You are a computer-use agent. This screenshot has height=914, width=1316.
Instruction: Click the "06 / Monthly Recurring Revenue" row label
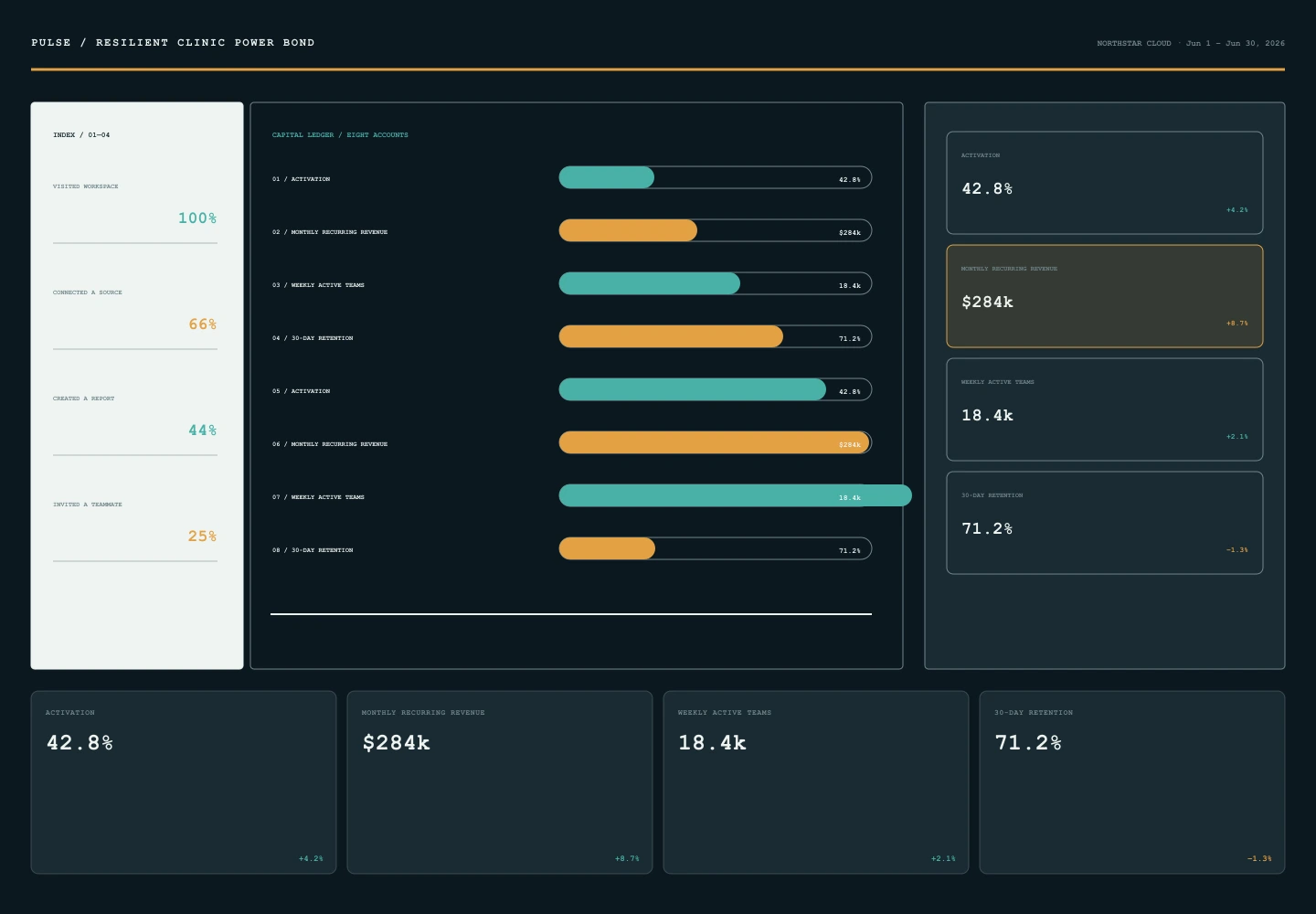pyautogui.click(x=330, y=444)
